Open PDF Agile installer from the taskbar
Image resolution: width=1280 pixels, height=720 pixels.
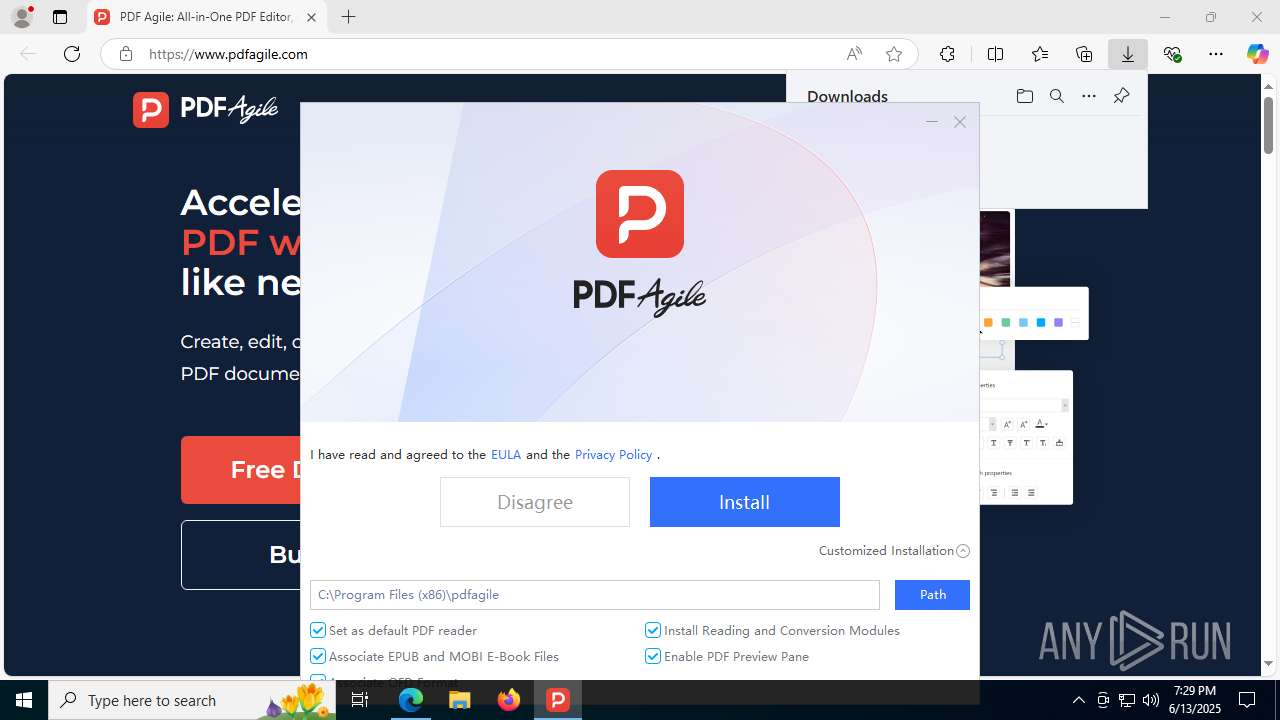[x=558, y=700]
